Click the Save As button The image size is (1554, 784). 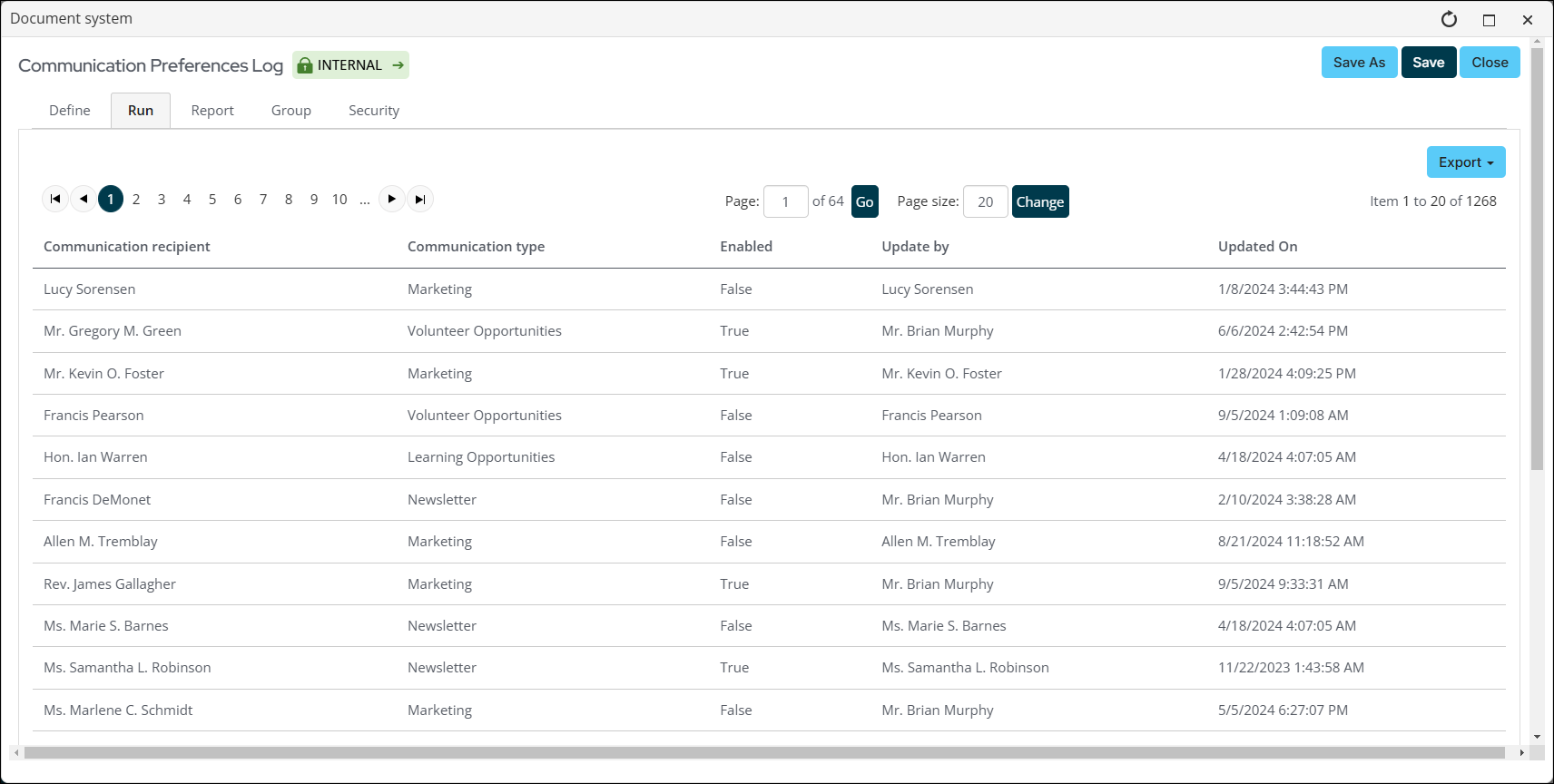point(1359,63)
